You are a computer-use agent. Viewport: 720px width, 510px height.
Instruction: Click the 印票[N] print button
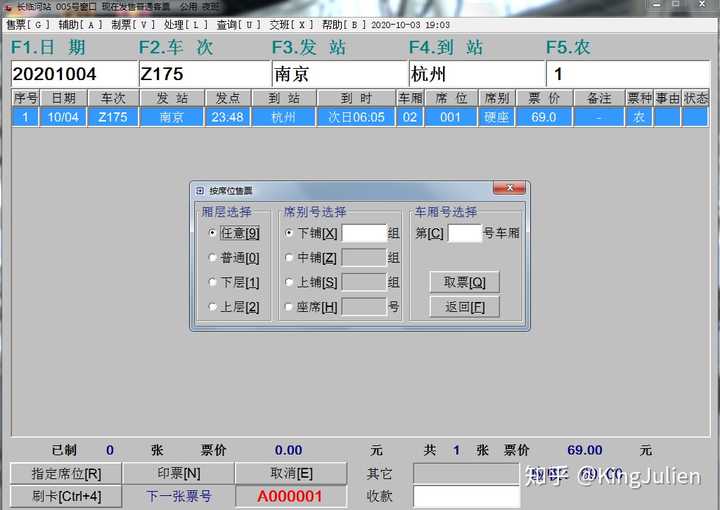[x=179, y=473]
